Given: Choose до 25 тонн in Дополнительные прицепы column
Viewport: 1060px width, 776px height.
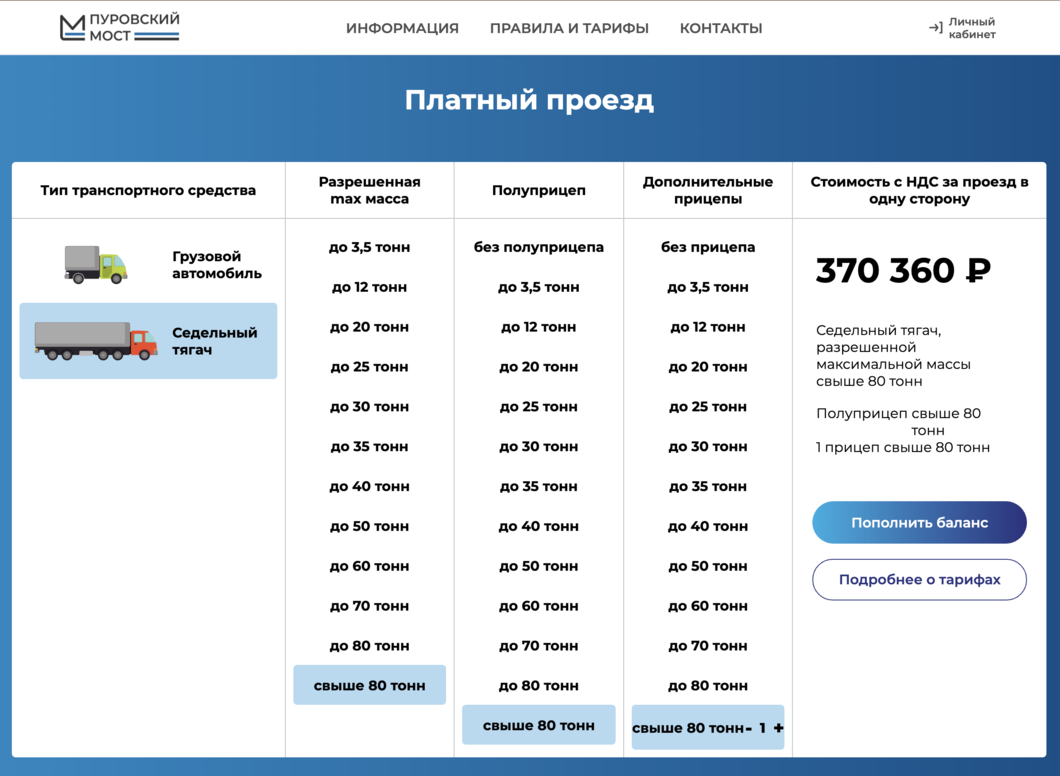Looking at the screenshot, I should (x=708, y=407).
